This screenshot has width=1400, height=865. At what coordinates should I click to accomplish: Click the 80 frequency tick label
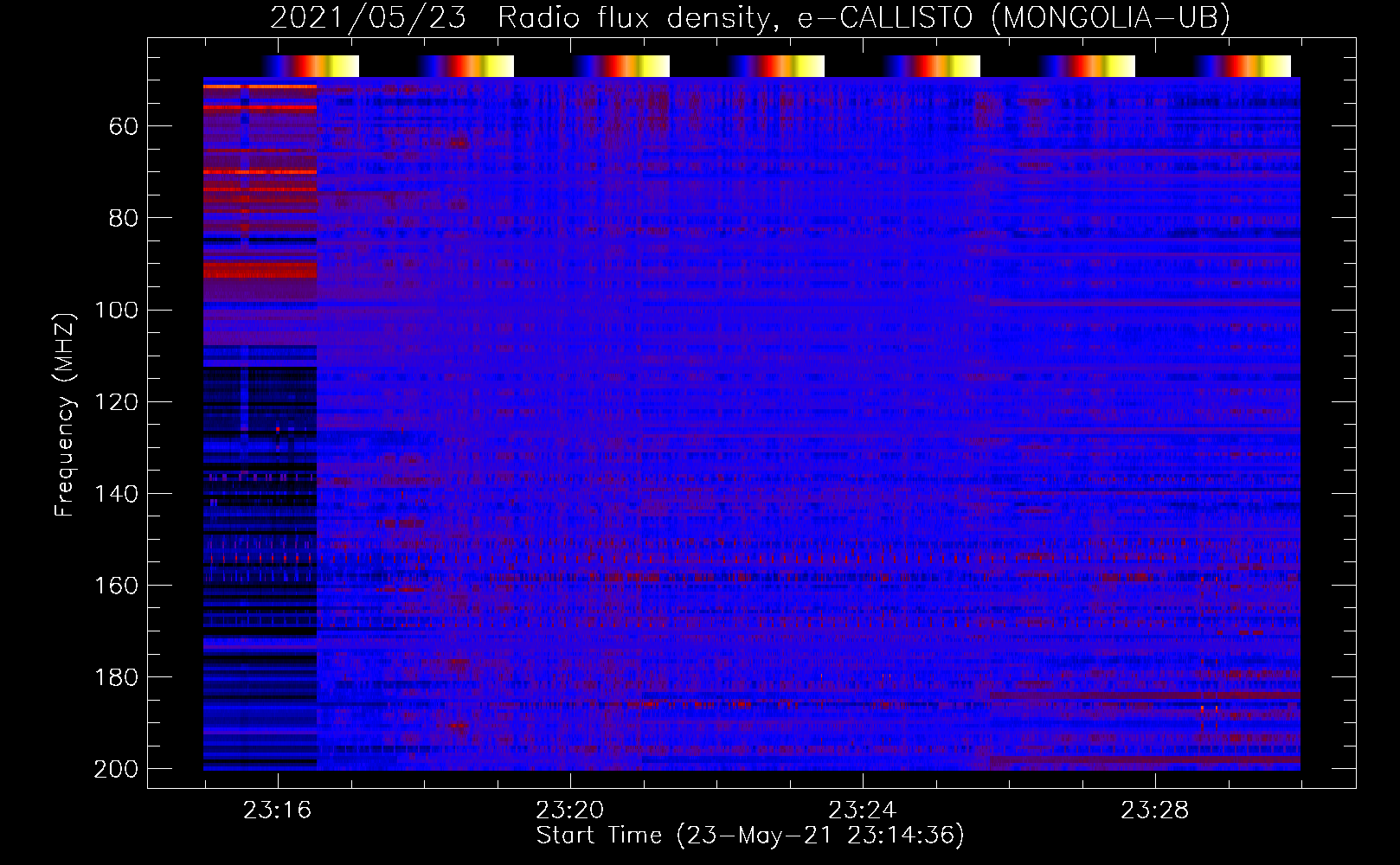[124, 219]
